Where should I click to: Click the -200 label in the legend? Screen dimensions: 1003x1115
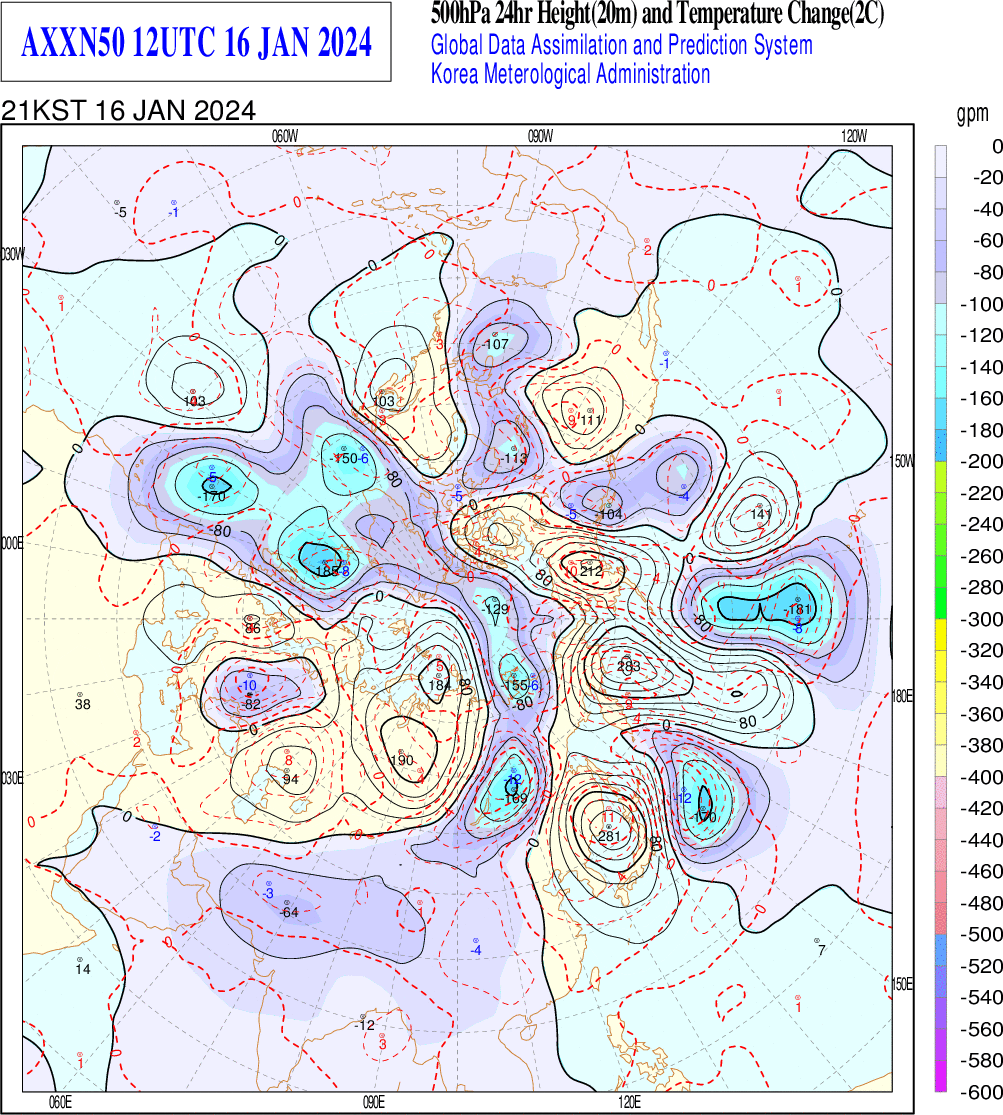(981, 462)
